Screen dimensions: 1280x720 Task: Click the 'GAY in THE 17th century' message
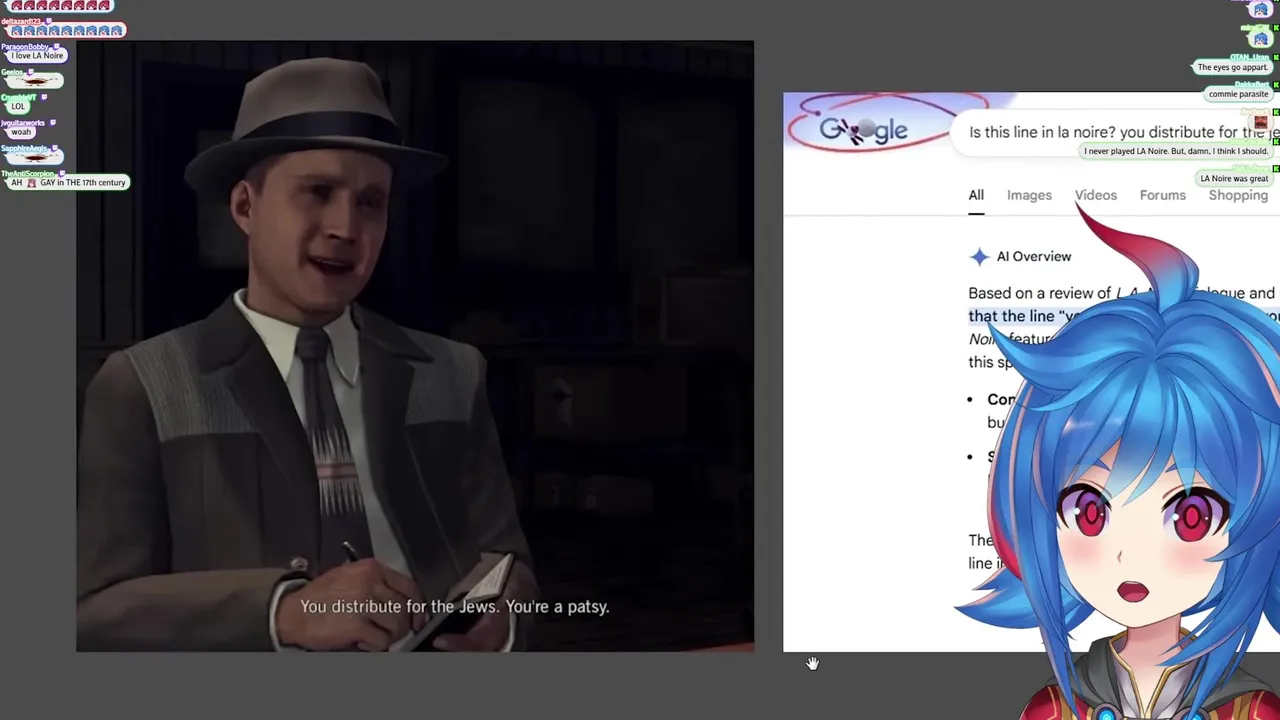coord(68,183)
